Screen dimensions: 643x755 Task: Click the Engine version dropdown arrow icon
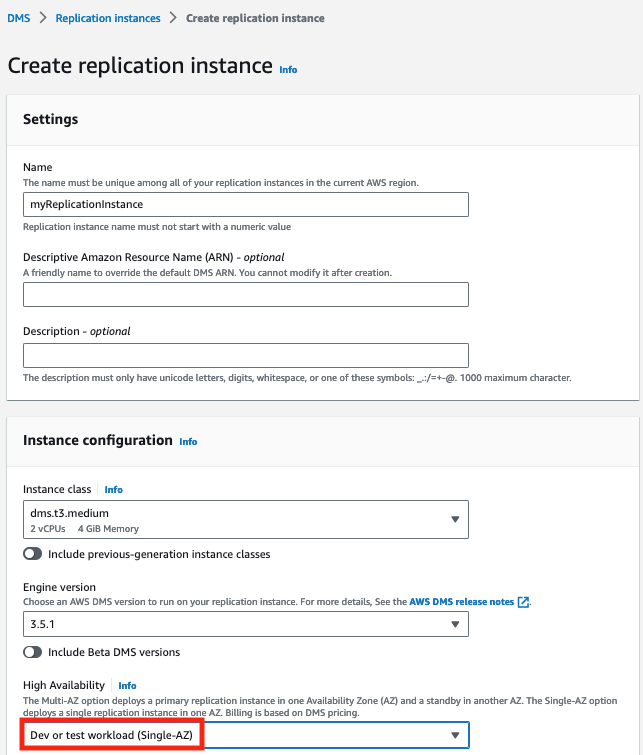click(455, 624)
